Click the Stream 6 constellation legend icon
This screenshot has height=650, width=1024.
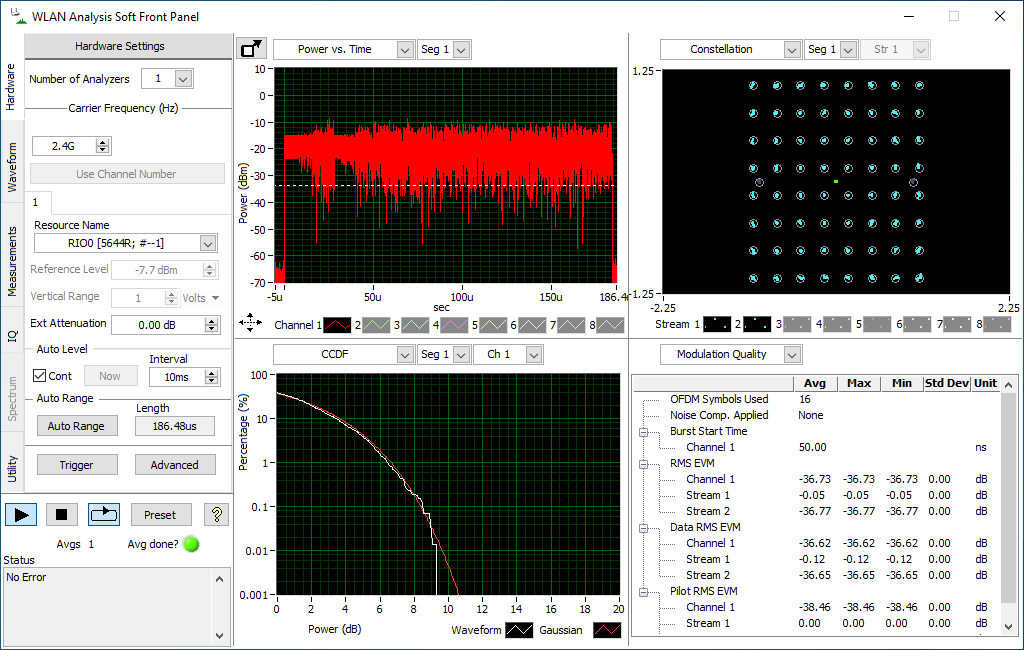(x=917, y=324)
